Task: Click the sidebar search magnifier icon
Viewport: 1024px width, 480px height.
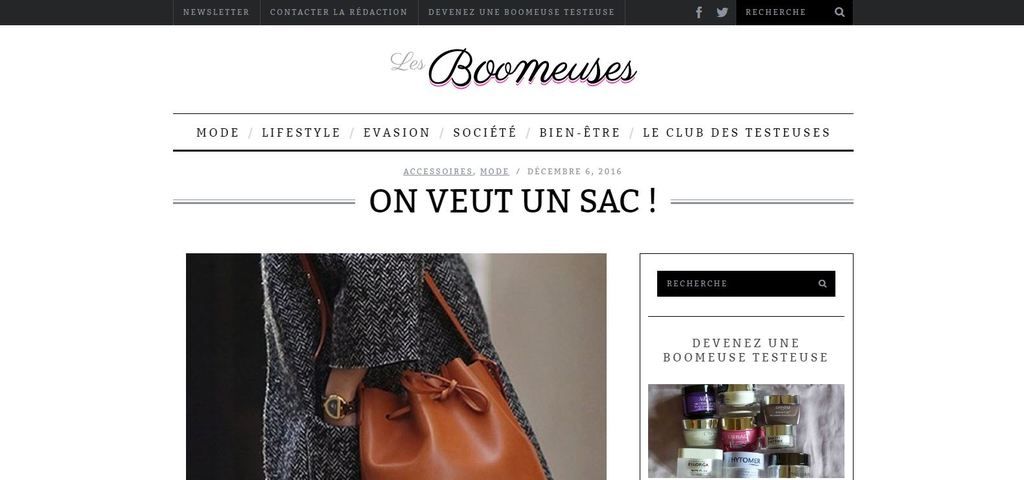Action: 822,283
